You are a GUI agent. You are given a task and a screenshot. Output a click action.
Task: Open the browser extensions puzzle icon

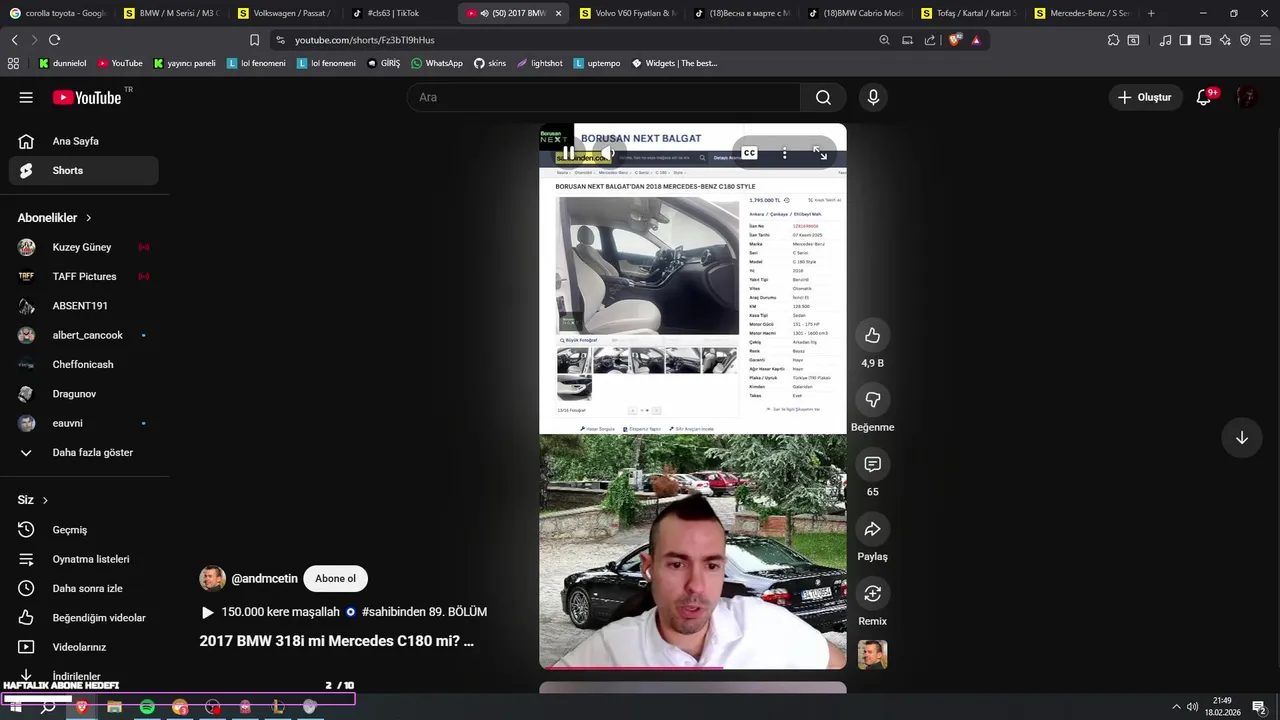[1113, 40]
